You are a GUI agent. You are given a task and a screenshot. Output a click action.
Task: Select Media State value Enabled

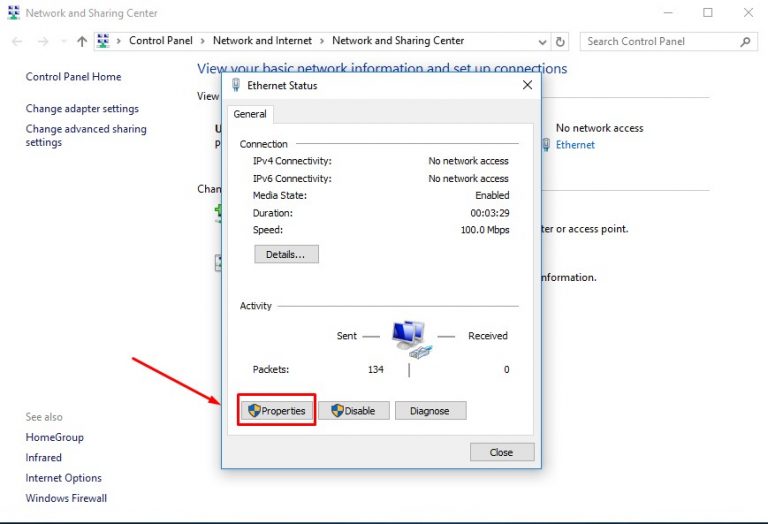[492, 195]
